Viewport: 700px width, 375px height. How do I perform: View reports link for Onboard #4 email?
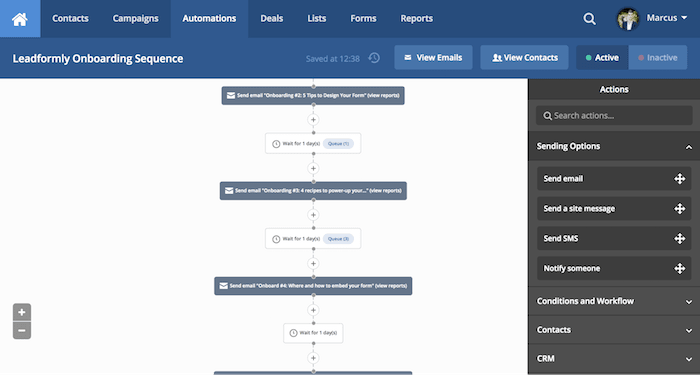coord(391,286)
